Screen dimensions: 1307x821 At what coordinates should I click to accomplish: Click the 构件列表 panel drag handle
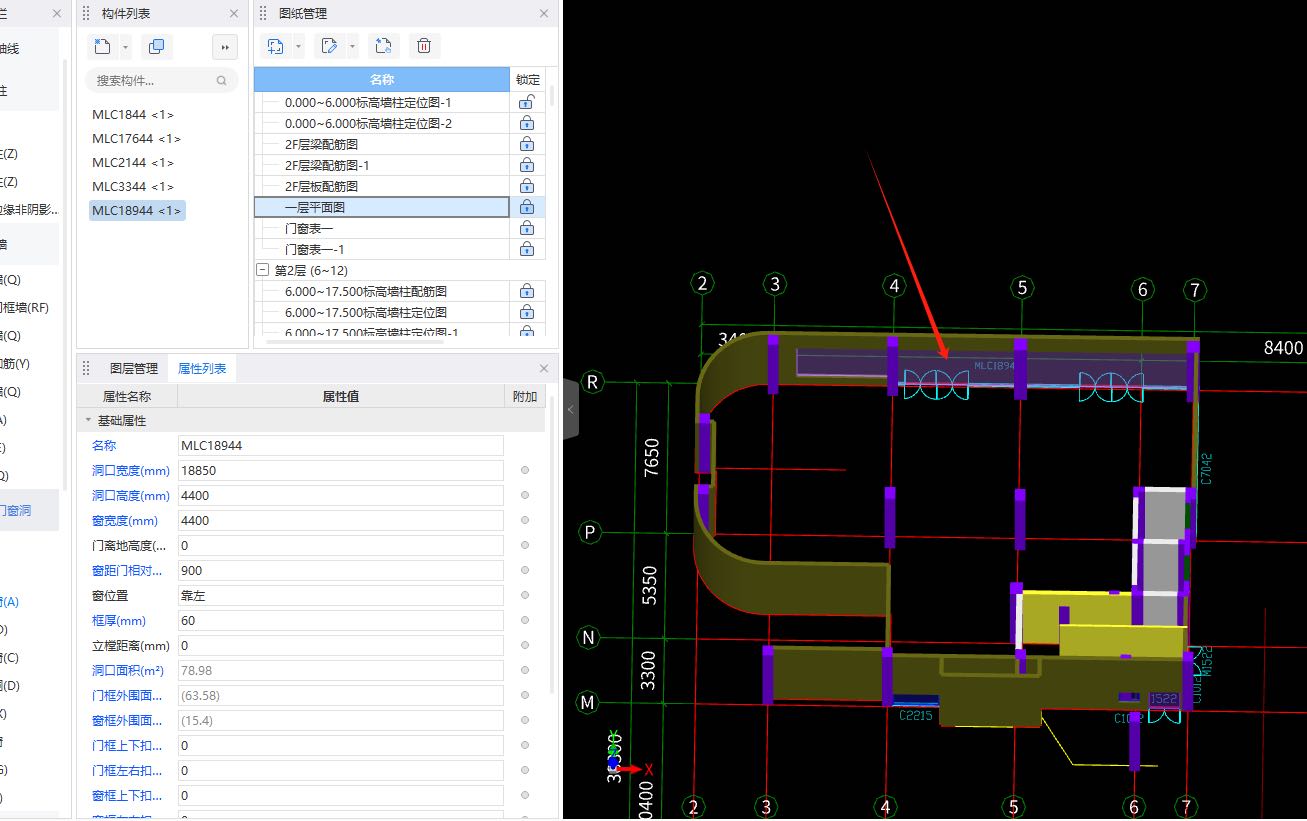point(86,13)
